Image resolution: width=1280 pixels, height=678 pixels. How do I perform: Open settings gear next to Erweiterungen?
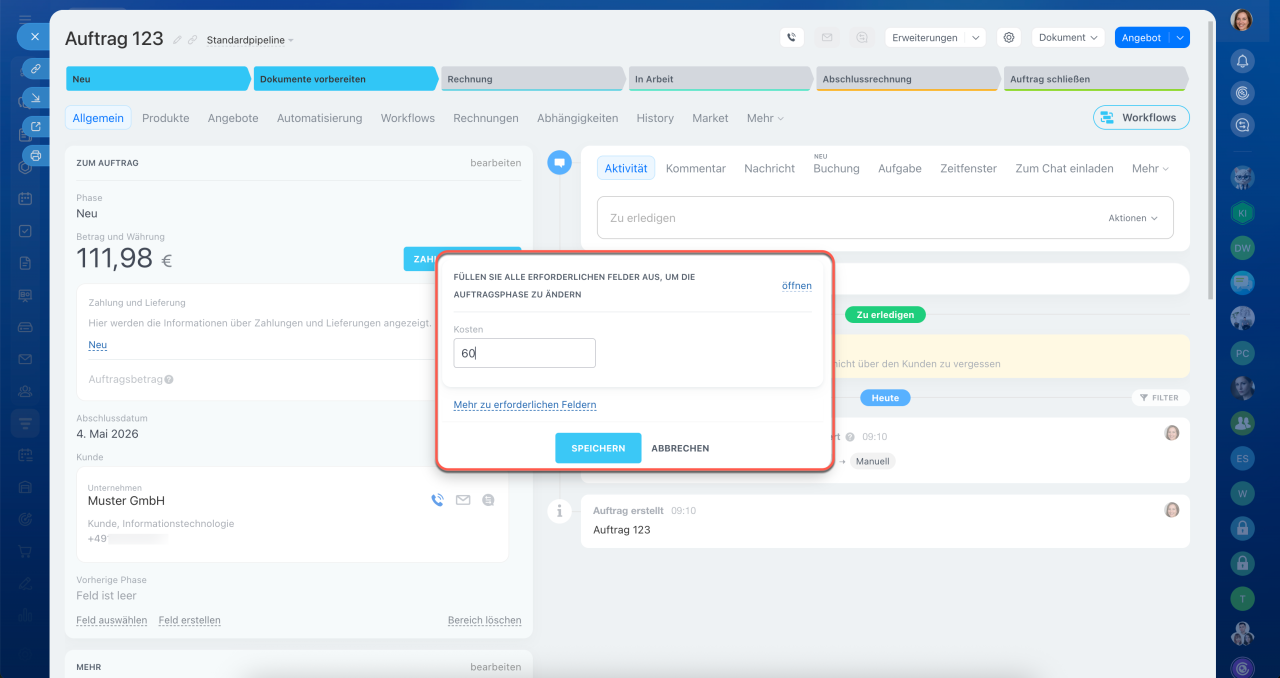(1009, 38)
